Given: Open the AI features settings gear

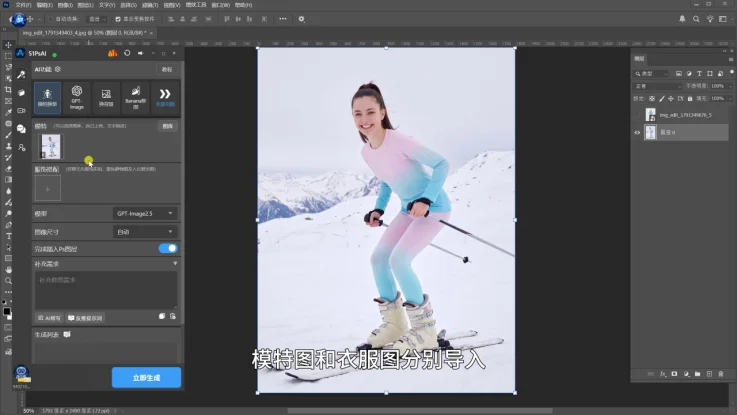Looking at the screenshot, I should coord(57,69).
